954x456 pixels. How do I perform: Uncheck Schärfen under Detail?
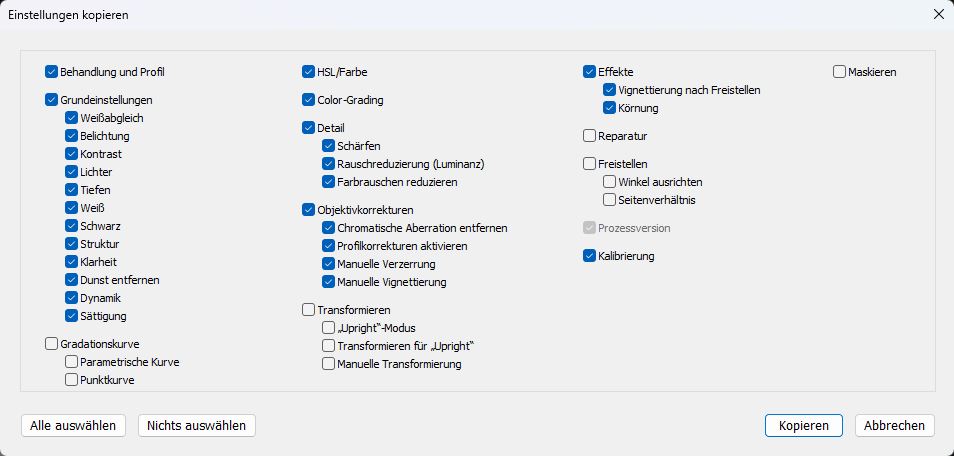(329, 146)
